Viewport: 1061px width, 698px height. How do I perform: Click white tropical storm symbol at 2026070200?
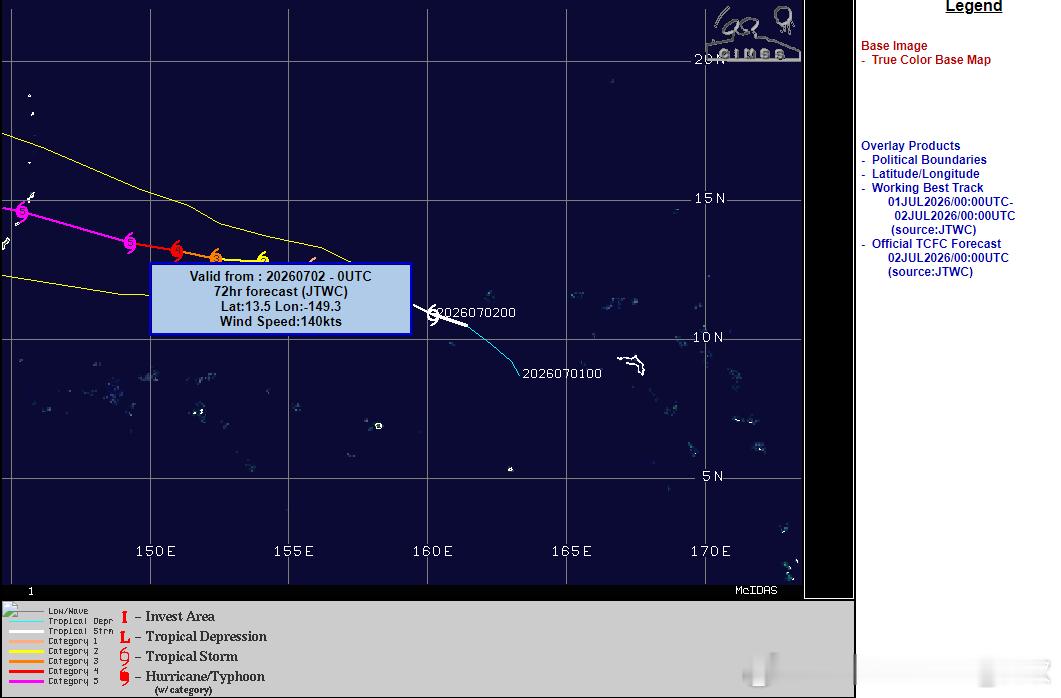pyautogui.click(x=433, y=315)
